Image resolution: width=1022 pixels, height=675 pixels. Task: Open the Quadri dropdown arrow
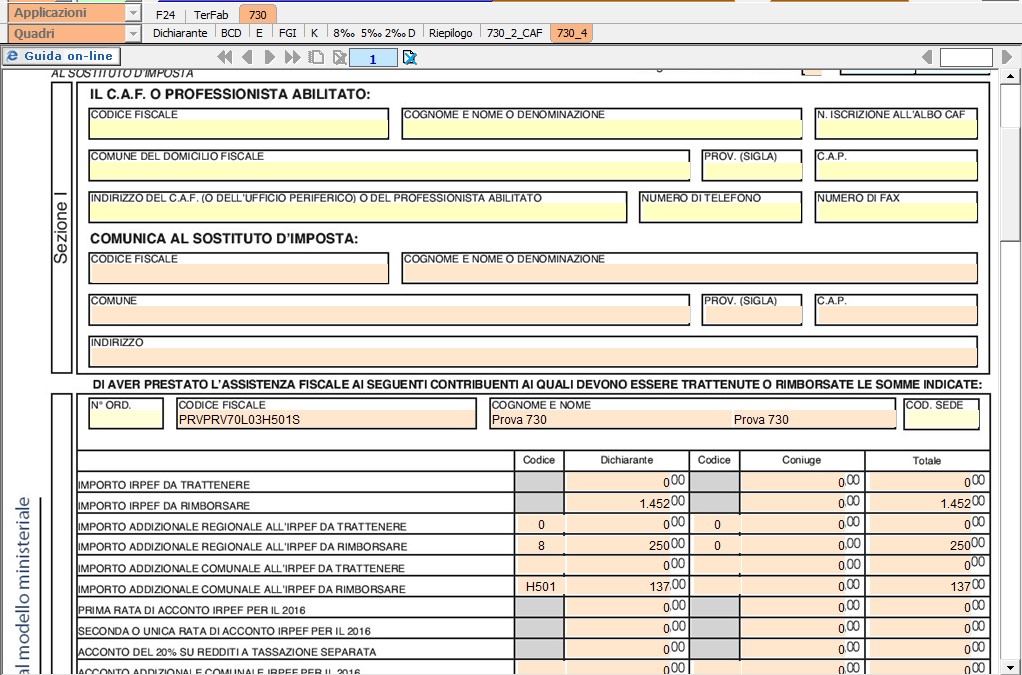133,34
